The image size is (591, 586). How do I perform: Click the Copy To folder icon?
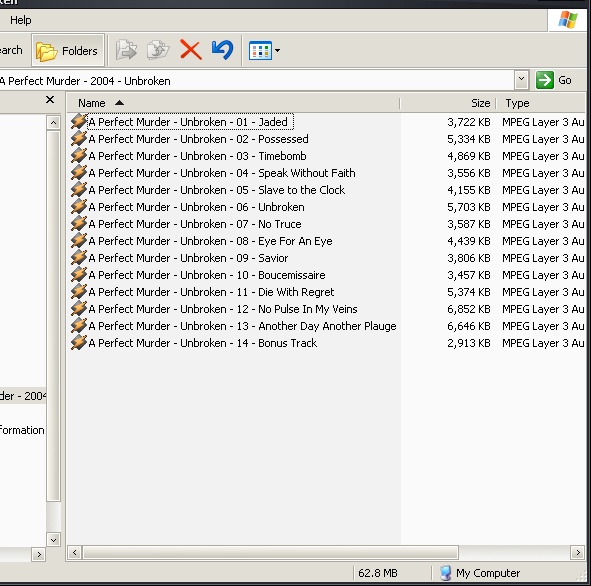click(x=158, y=50)
